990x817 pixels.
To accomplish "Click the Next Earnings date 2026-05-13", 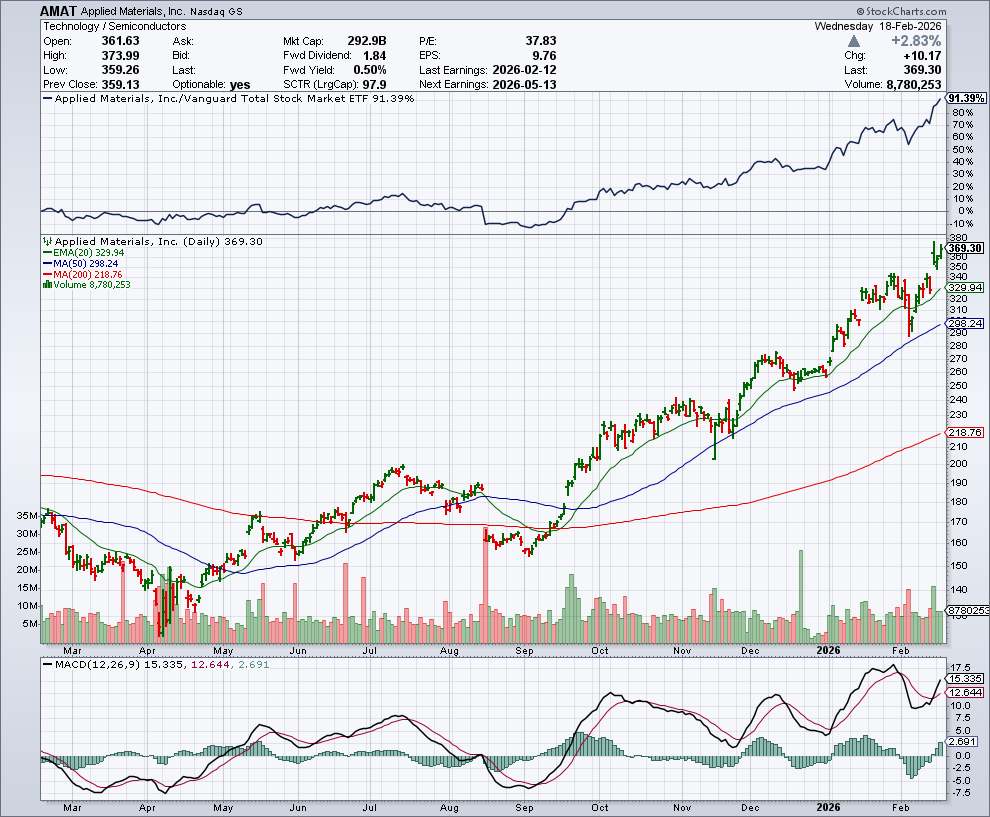I will click(525, 85).
